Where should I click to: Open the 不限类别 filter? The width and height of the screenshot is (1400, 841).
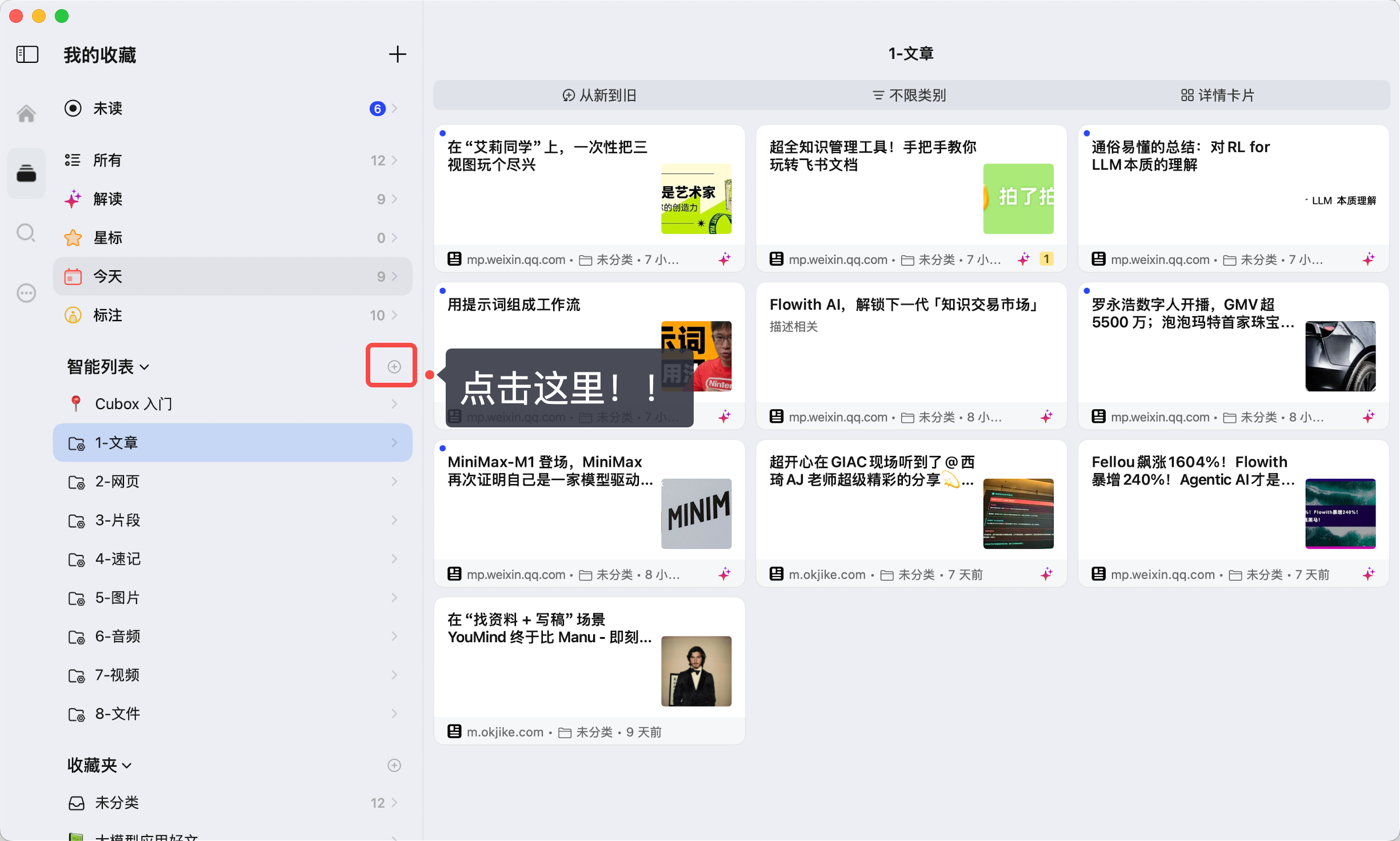[x=910, y=95]
